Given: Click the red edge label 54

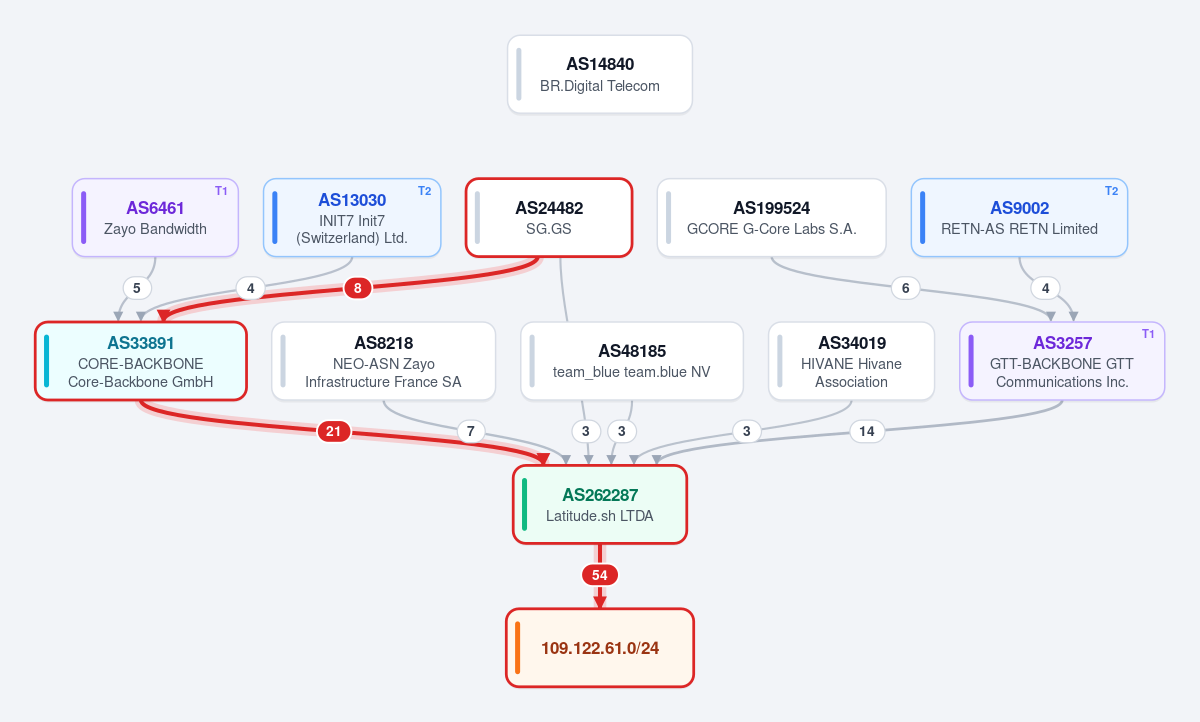Looking at the screenshot, I should (600, 575).
